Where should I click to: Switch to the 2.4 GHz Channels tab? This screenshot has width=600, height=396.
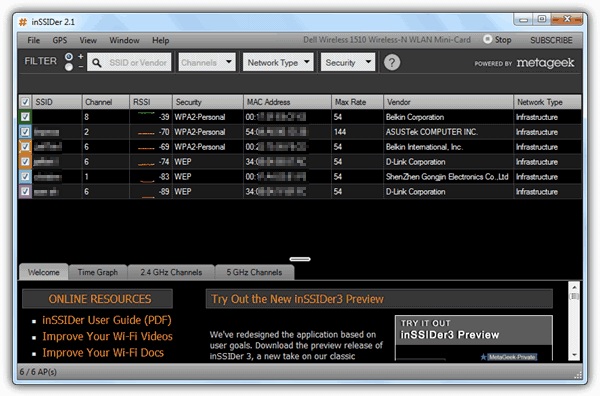[x=171, y=272]
